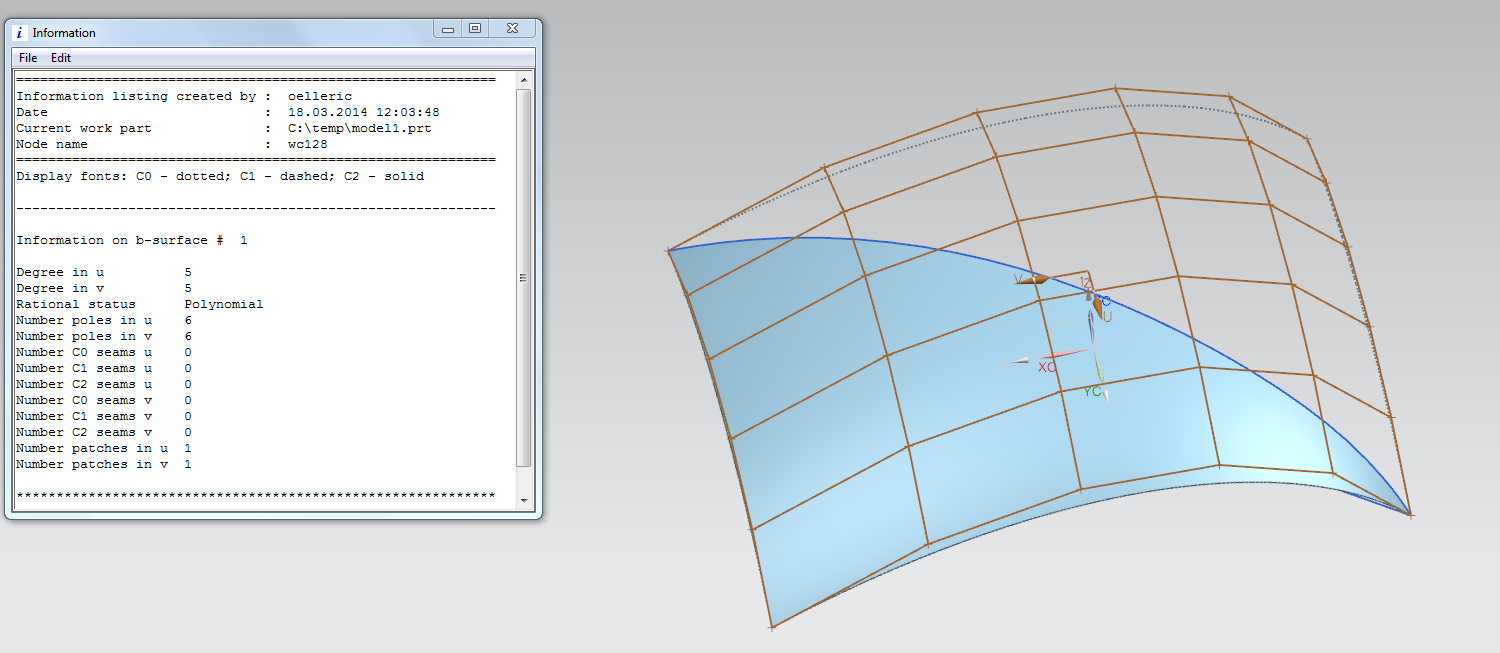Click the Information window title bar icon
Screen dimensions: 1500x653
(x=19, y=33)
